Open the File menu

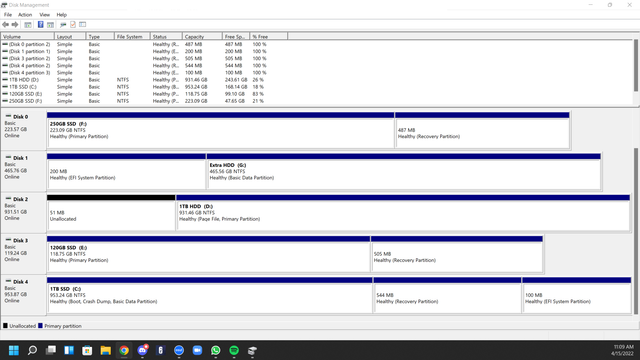[8, 15]
